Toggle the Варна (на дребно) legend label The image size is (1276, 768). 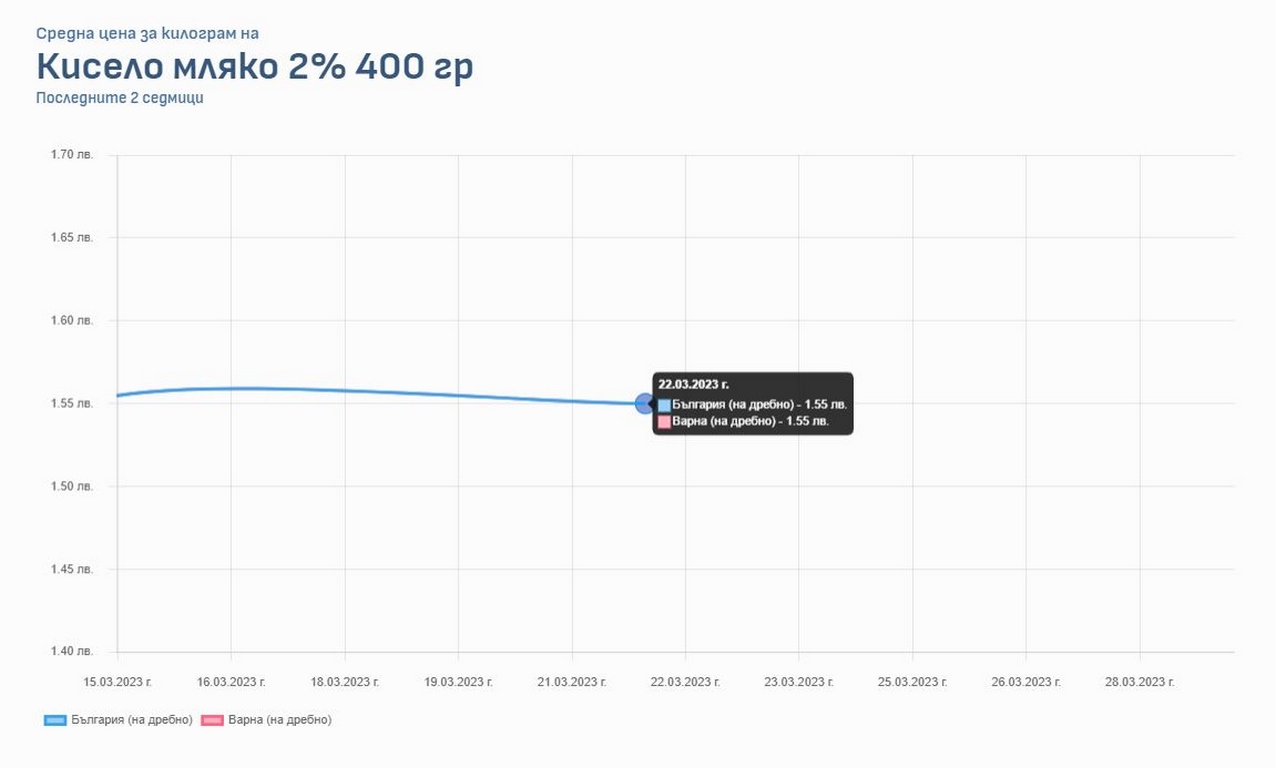point(279,720)
